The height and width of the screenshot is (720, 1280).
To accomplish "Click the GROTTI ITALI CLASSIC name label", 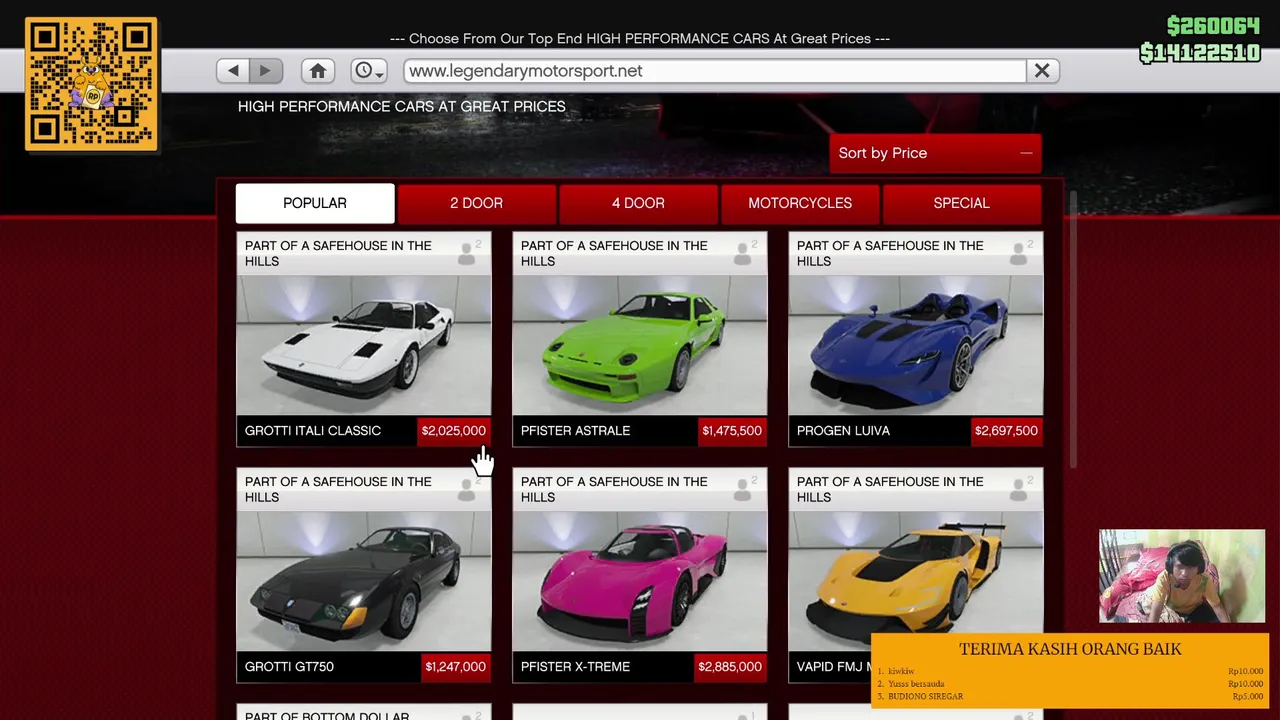I will [313, 431].
